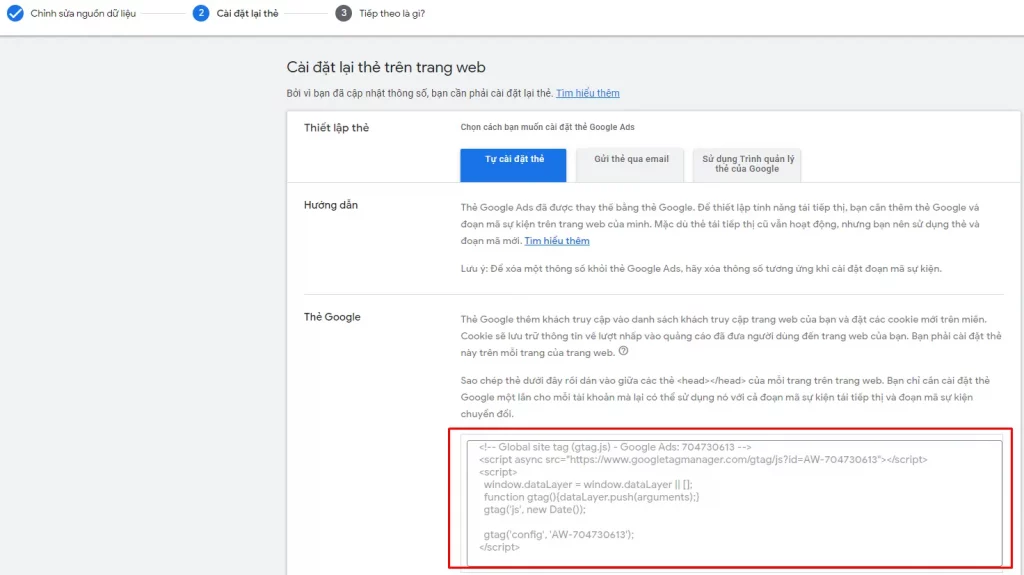Choose 'Gửi thẻ qua email' option
This screenshot has width=1024, height=575.
coord(631,165)
